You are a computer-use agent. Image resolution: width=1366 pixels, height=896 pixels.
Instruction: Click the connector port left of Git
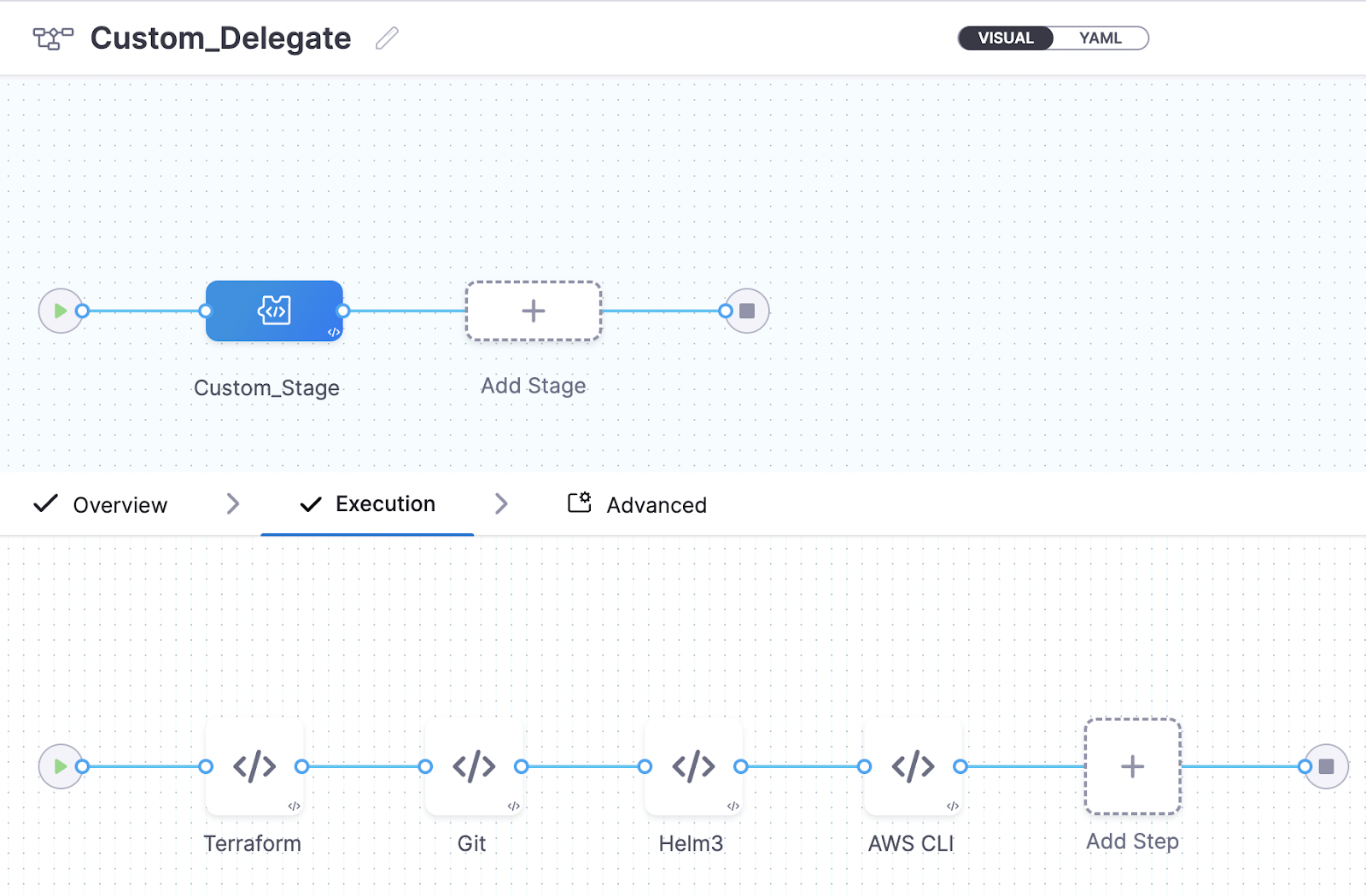(x=425, y=766)
